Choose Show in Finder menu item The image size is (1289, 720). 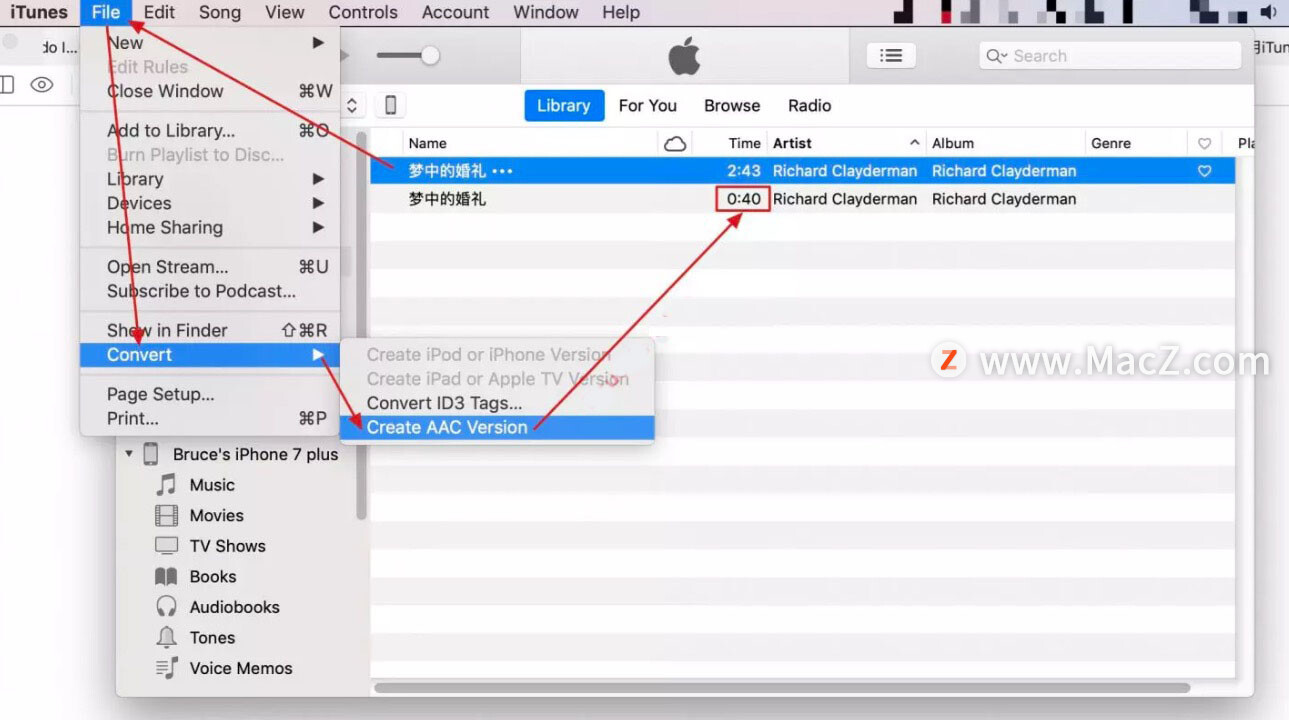210,331
